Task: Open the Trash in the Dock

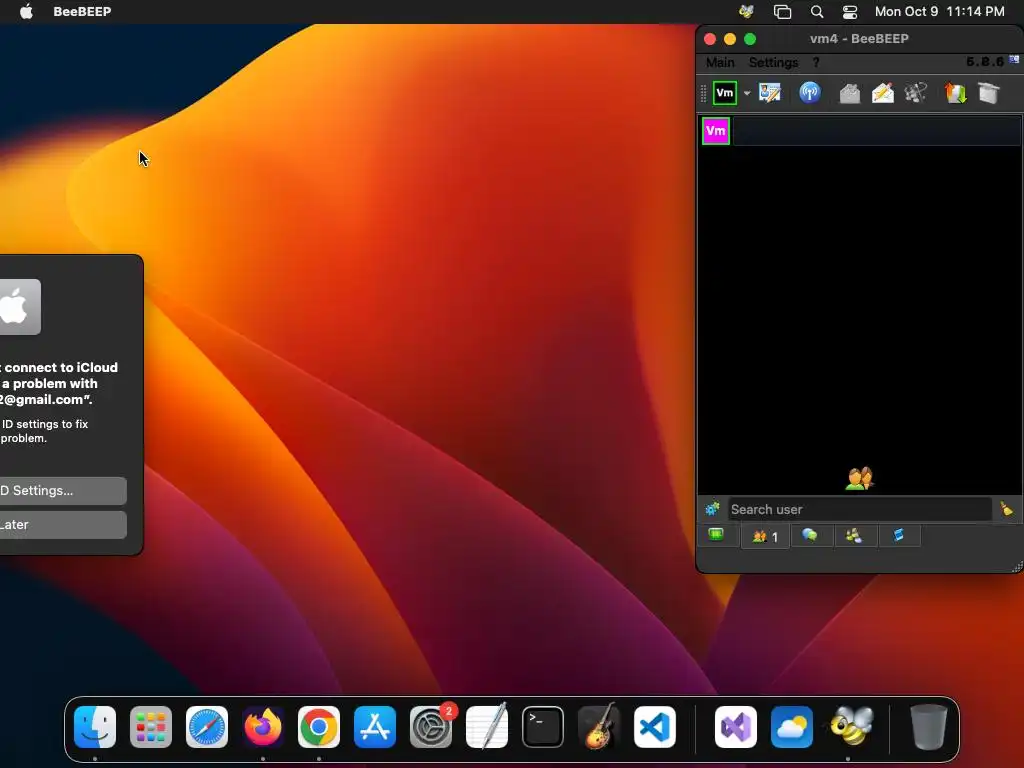Action: [x=928, y=727]
